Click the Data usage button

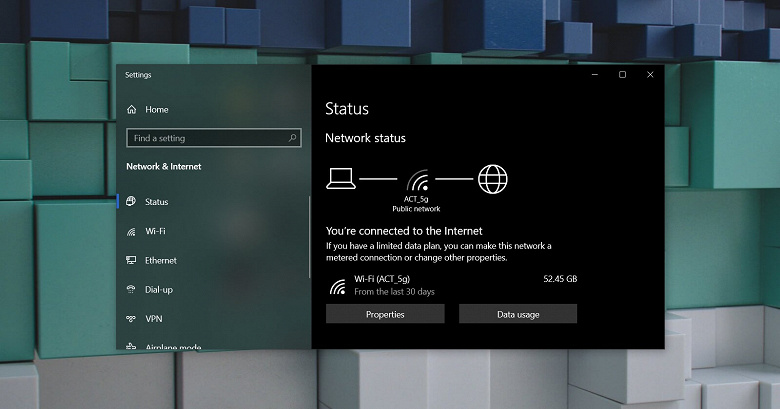tap(518, 314)
